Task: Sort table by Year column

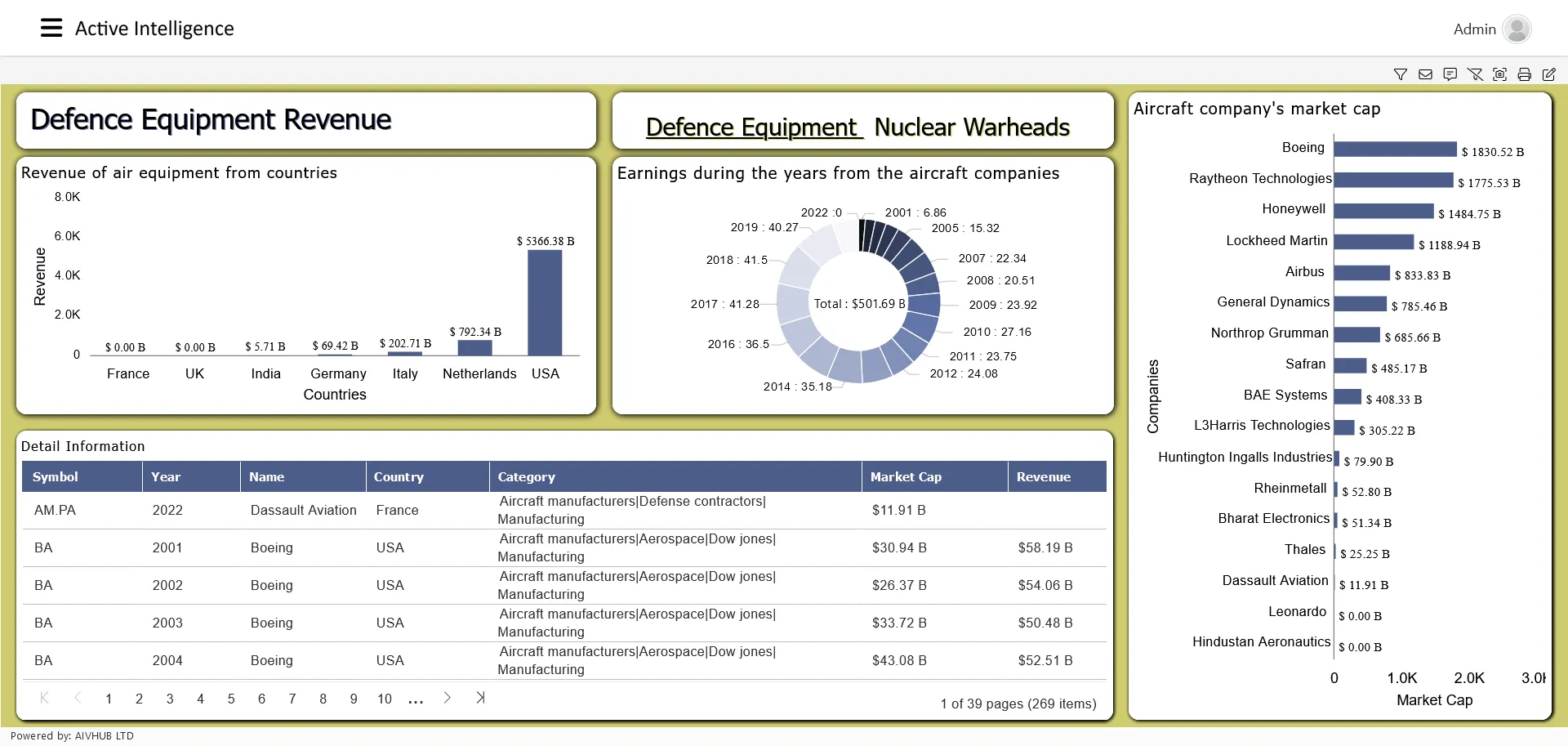Action: pos(191,476)
